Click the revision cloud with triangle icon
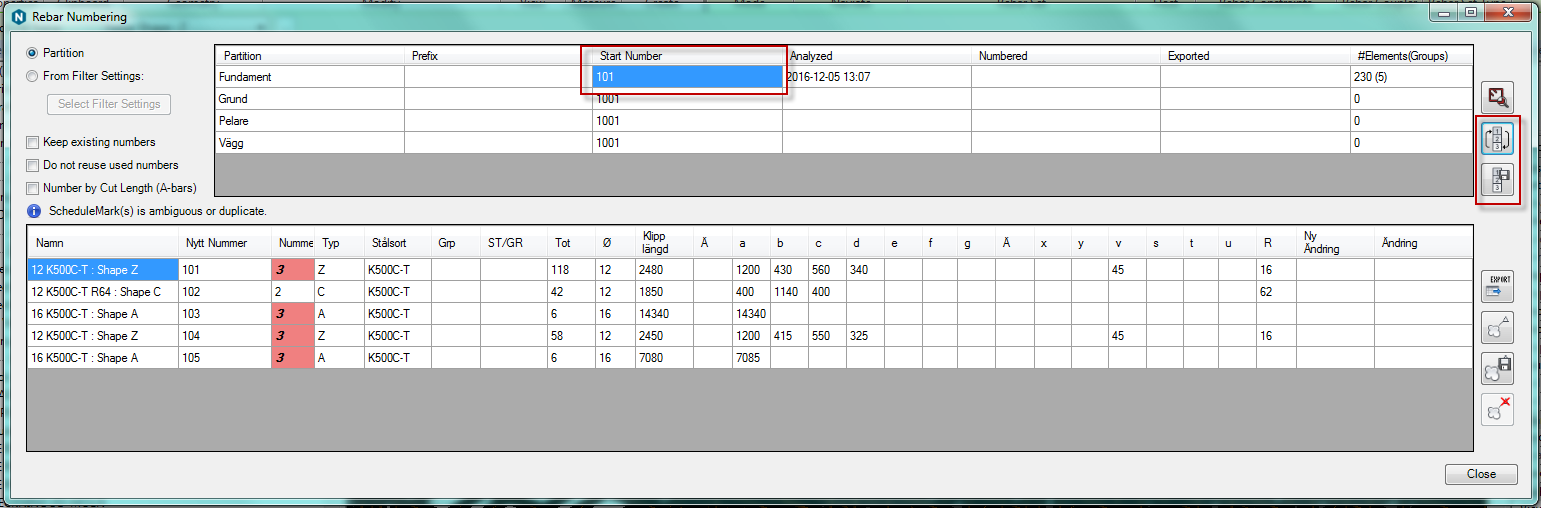The image size is (1541, 508). 1497,327
